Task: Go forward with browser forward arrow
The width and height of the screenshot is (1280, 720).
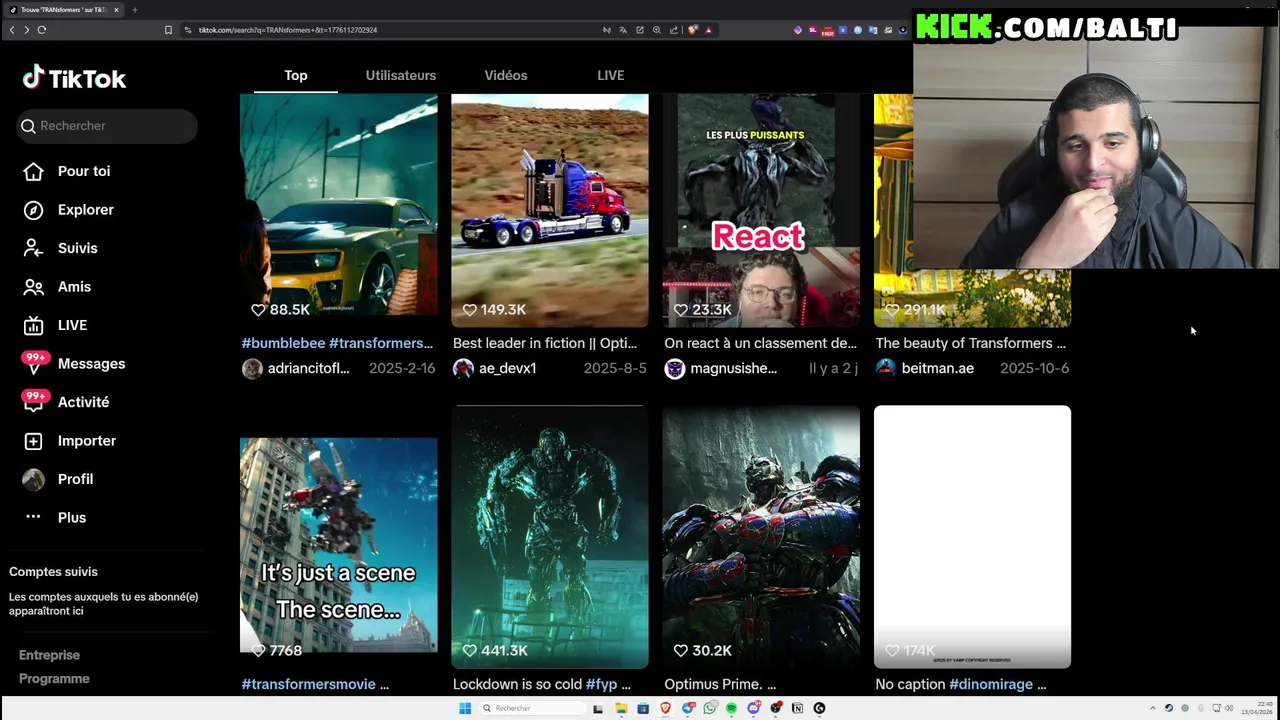Action: (x=26, y=30)
